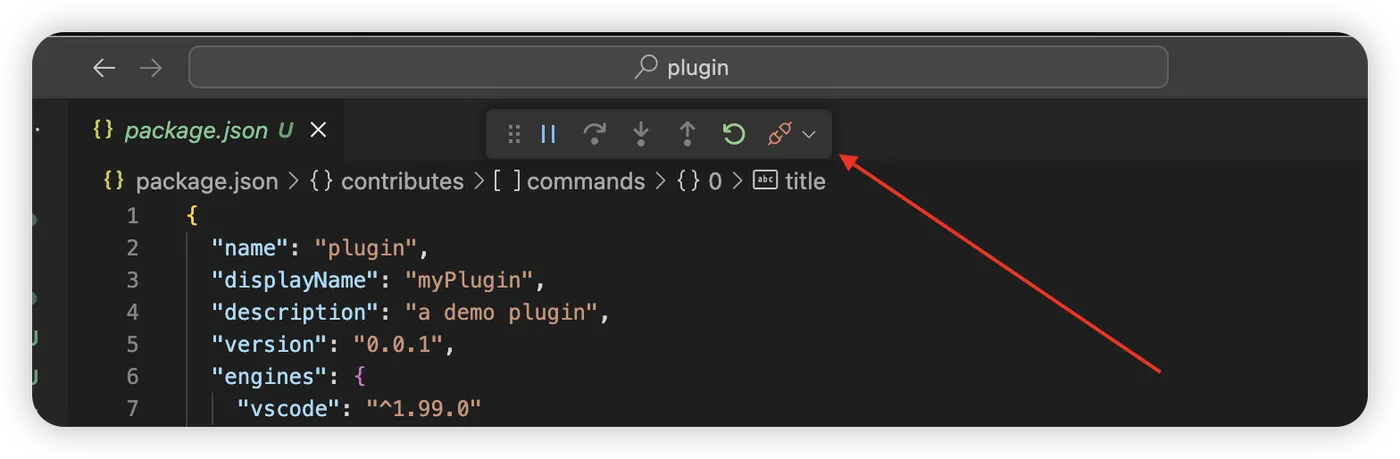The height and width of the screenshot is (459, 1400).
Task: Close the package.json tab
Action: pyautogui.click(x=318, y=130)
